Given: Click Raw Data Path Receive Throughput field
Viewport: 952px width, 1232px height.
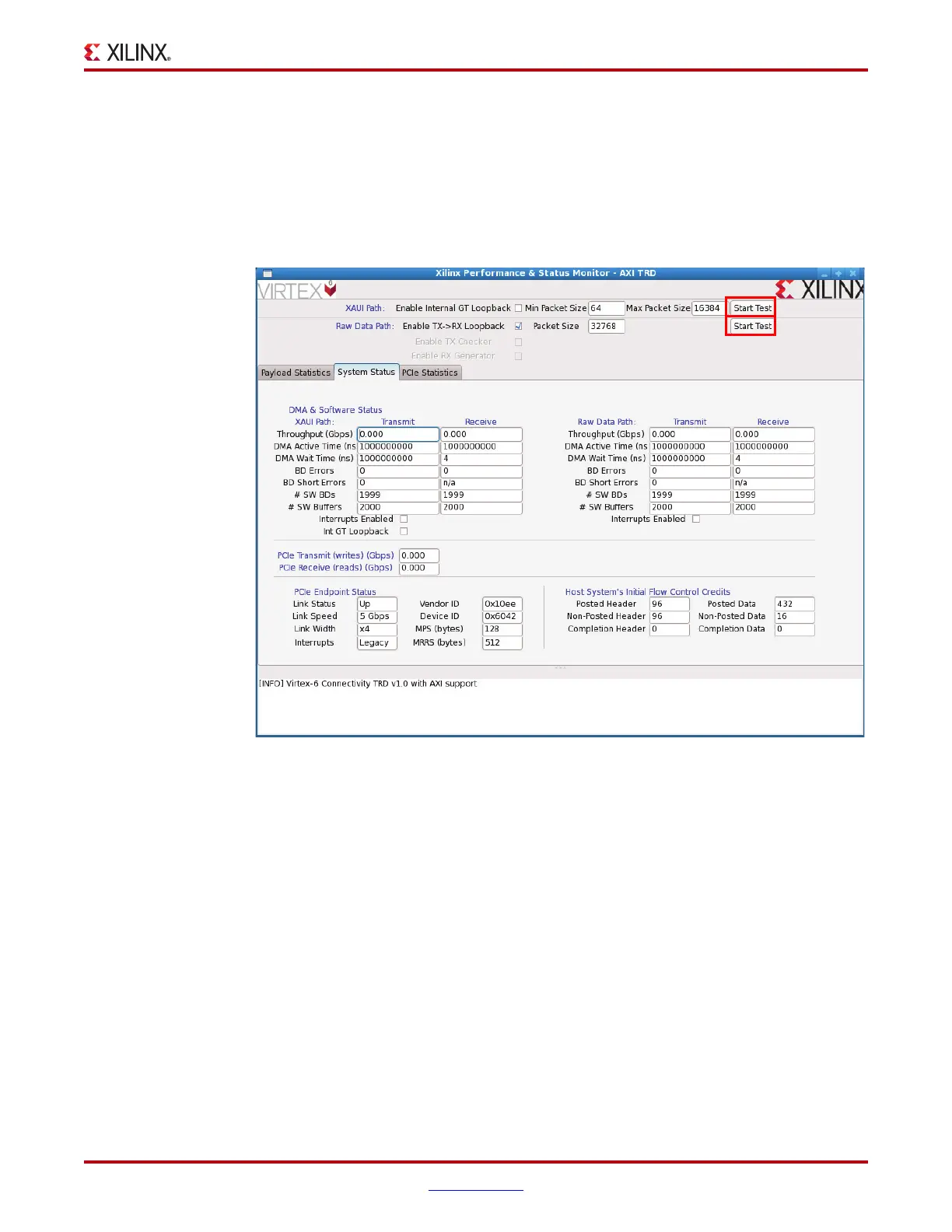Looking at the screenshot, I should [774, 434].
